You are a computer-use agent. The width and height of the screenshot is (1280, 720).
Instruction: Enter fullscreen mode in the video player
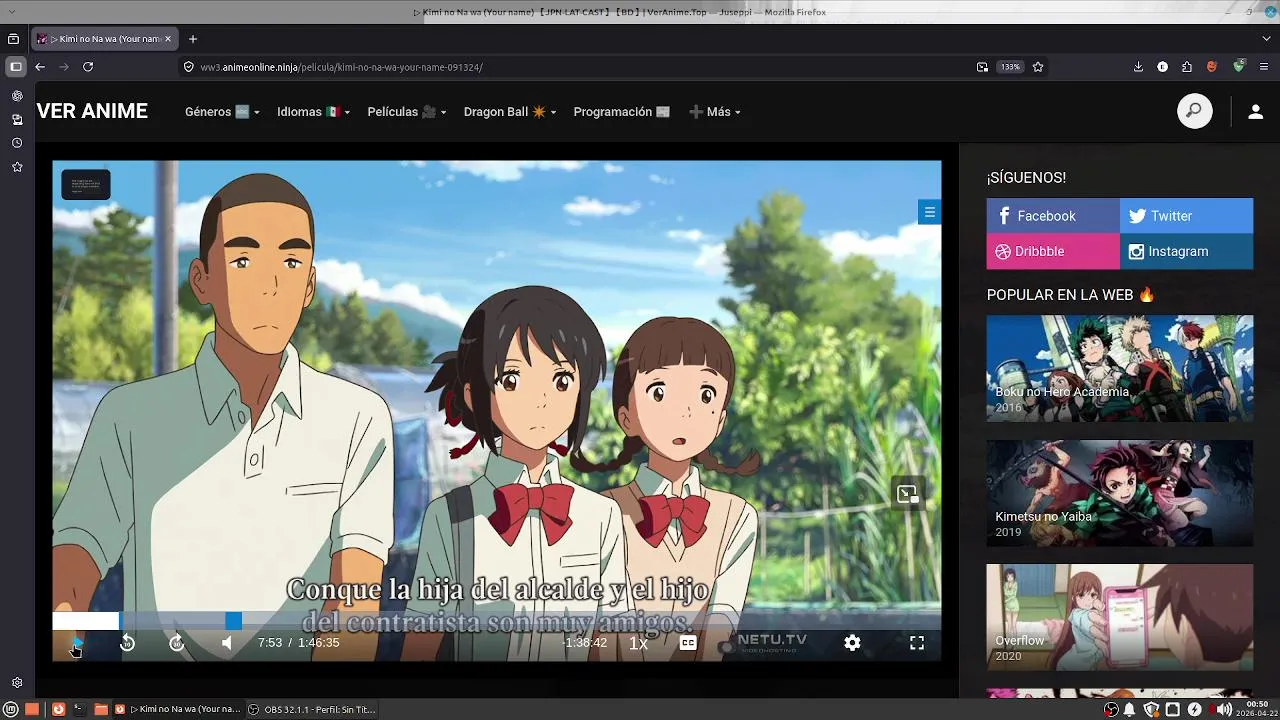point(917,643)
